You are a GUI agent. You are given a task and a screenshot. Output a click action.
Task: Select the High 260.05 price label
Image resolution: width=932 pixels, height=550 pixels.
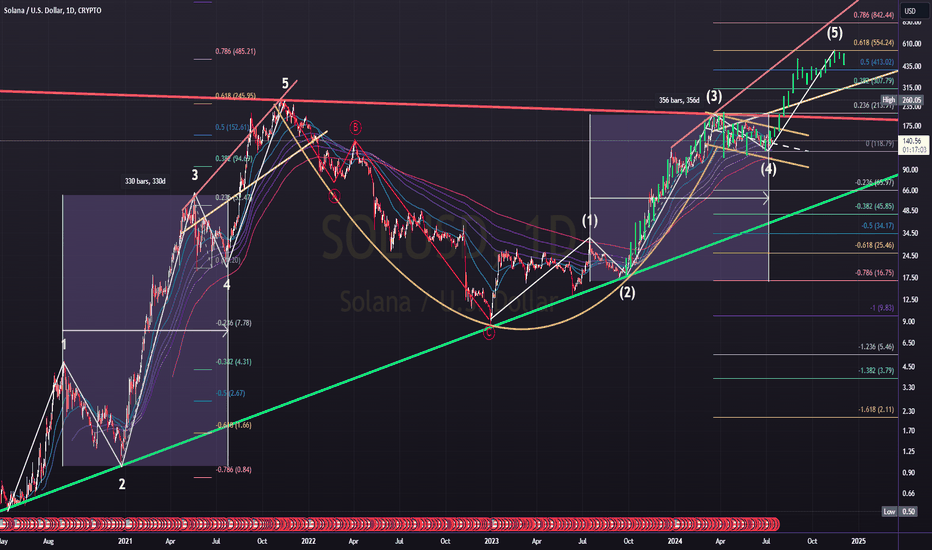(902, 100)
